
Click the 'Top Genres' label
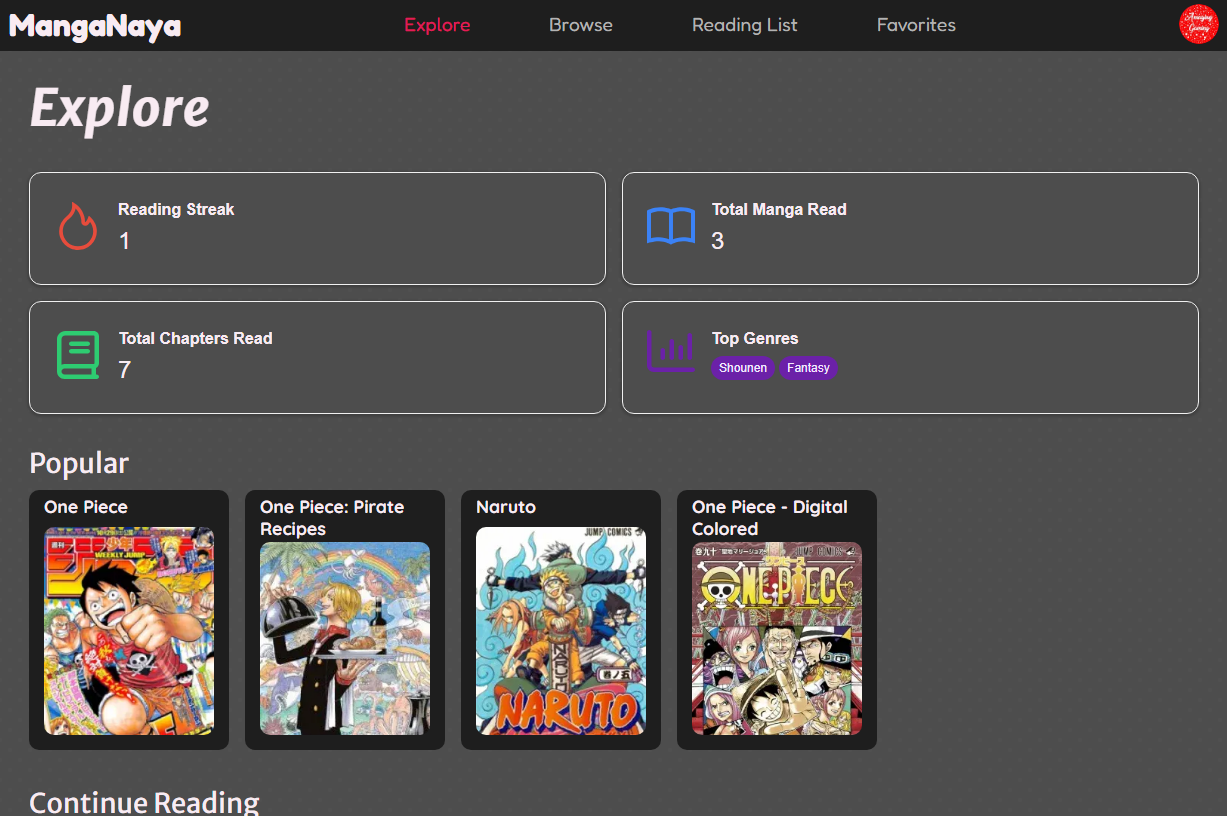(755, 338)
